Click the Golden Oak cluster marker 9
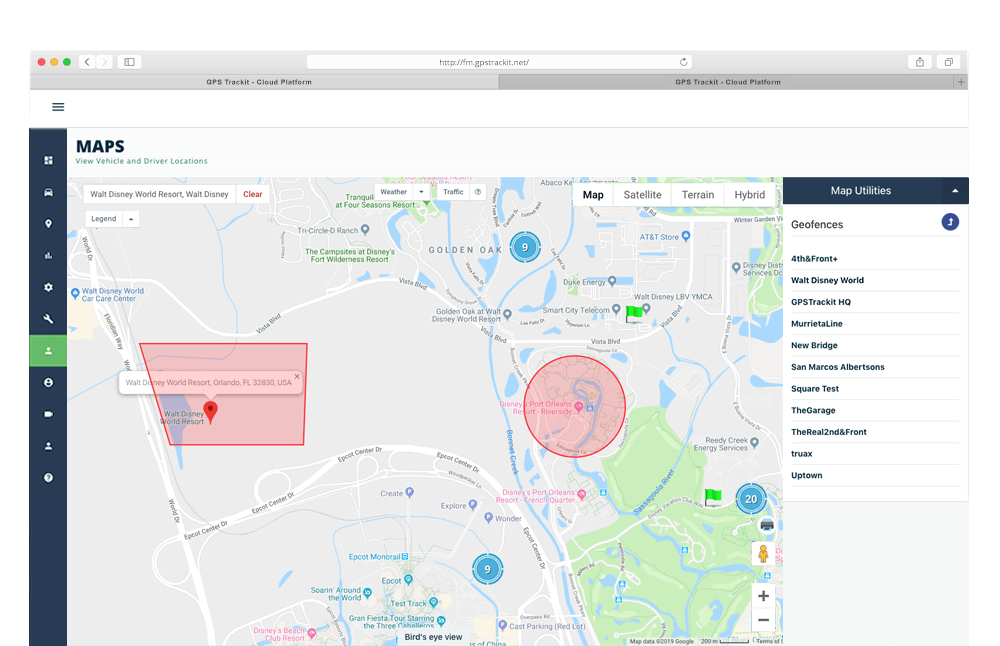Viewport: 1000px width, 646px height. 525,247
